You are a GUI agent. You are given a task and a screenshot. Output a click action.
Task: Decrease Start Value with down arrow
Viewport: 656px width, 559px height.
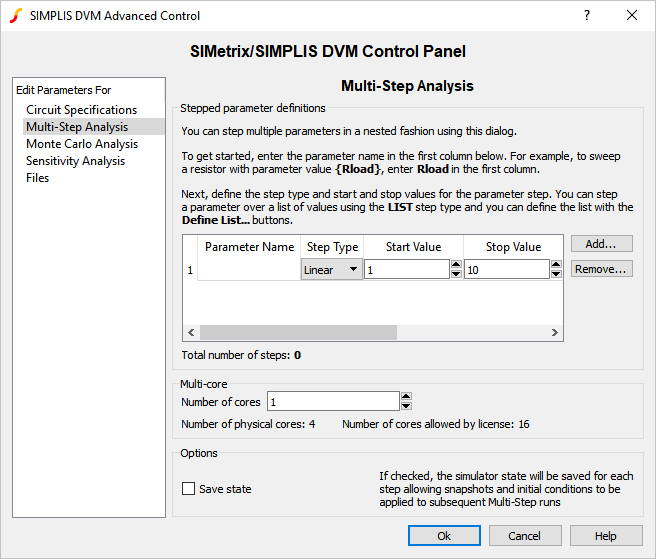click(456, 274)
